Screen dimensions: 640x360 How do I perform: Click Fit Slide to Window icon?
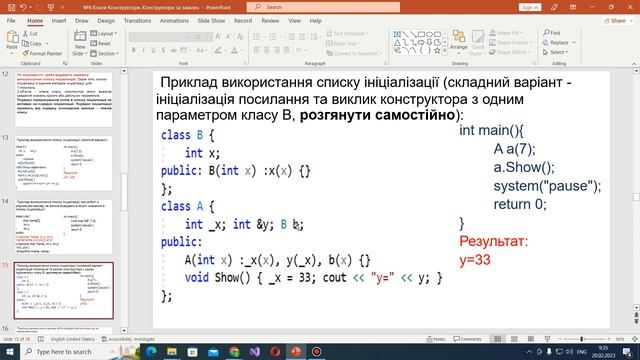coord(635,339)
